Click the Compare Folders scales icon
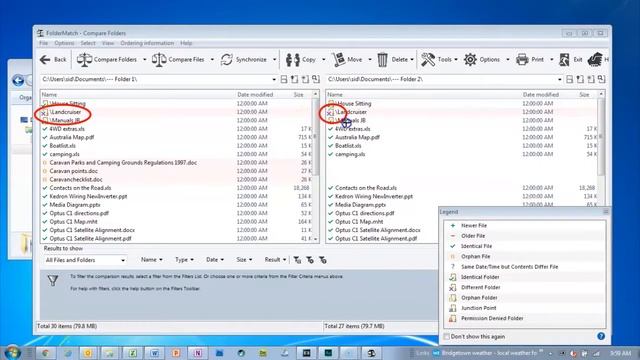Viewport: 640px width, 360px height. [84, 60]
